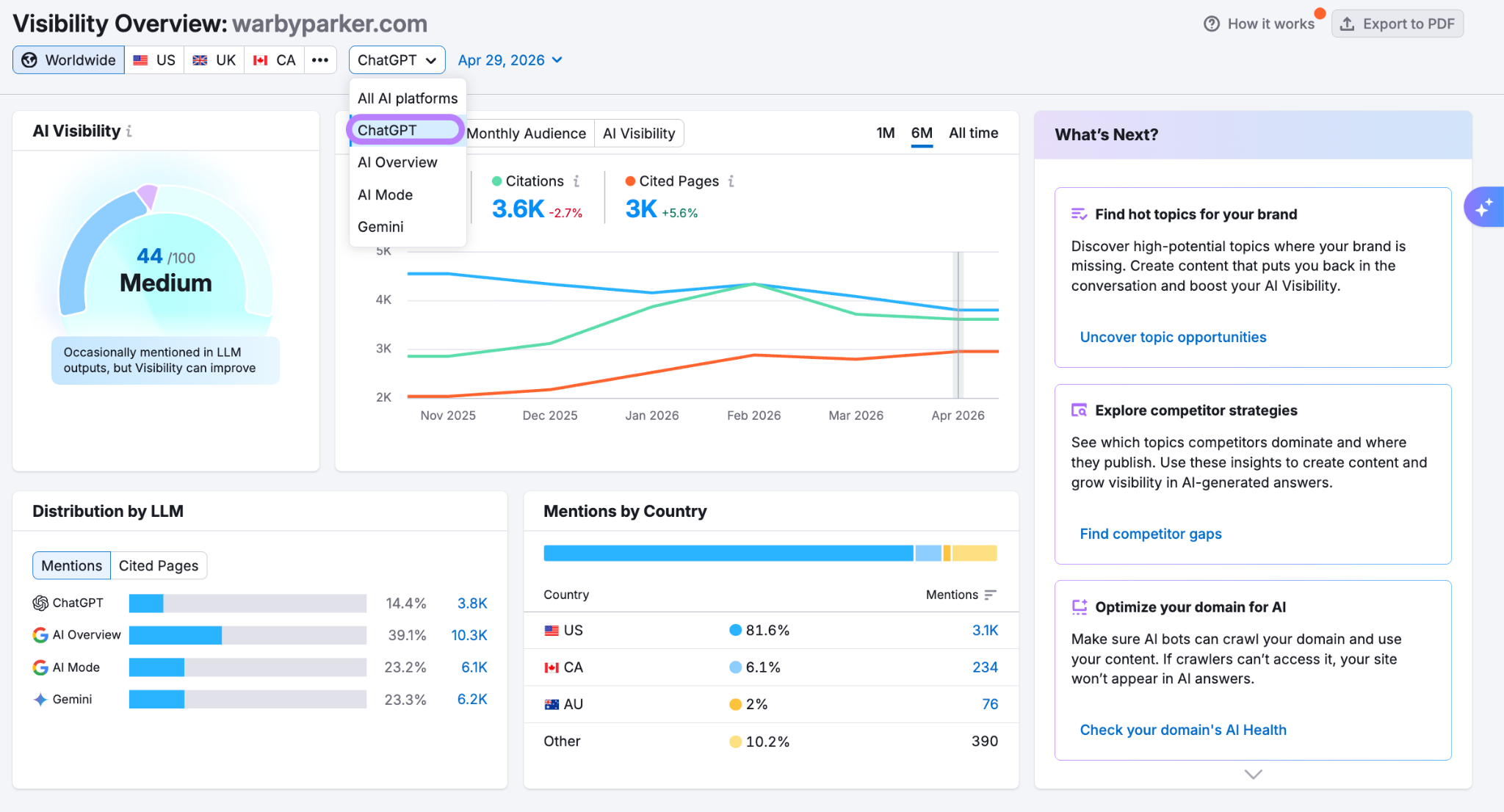Select the Cited Pages tab in Distribution by LLM
The height and width of the screenshot is (812, 1504).
(159, 565)
